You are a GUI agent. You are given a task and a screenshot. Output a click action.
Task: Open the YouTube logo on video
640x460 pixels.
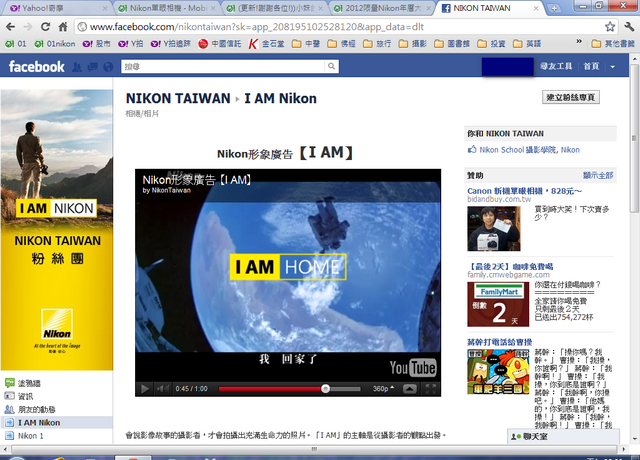pos(413,367)
